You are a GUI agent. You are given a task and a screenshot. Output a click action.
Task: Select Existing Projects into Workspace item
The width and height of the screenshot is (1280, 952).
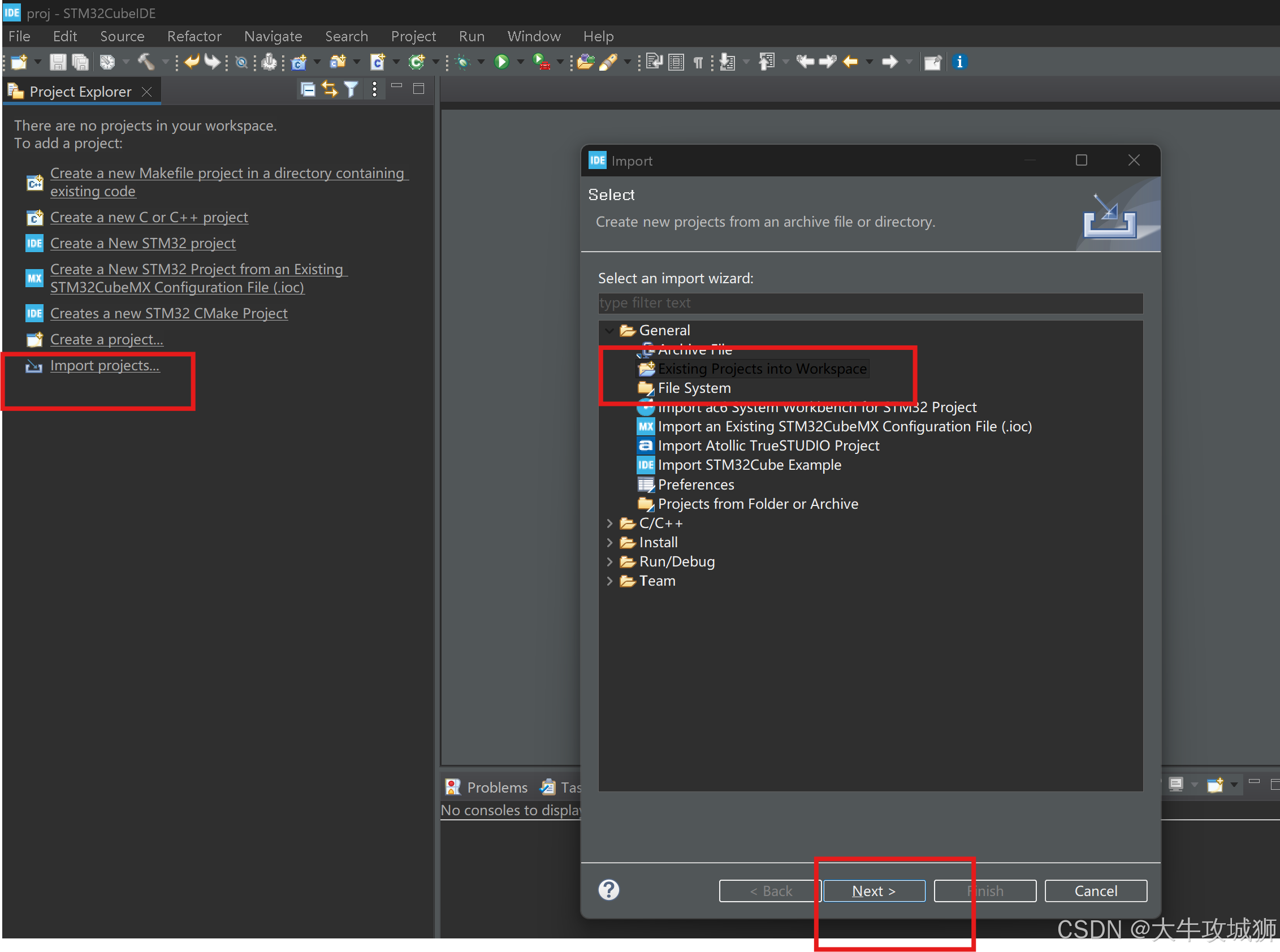pyautogui.click(x=762, y=369)
